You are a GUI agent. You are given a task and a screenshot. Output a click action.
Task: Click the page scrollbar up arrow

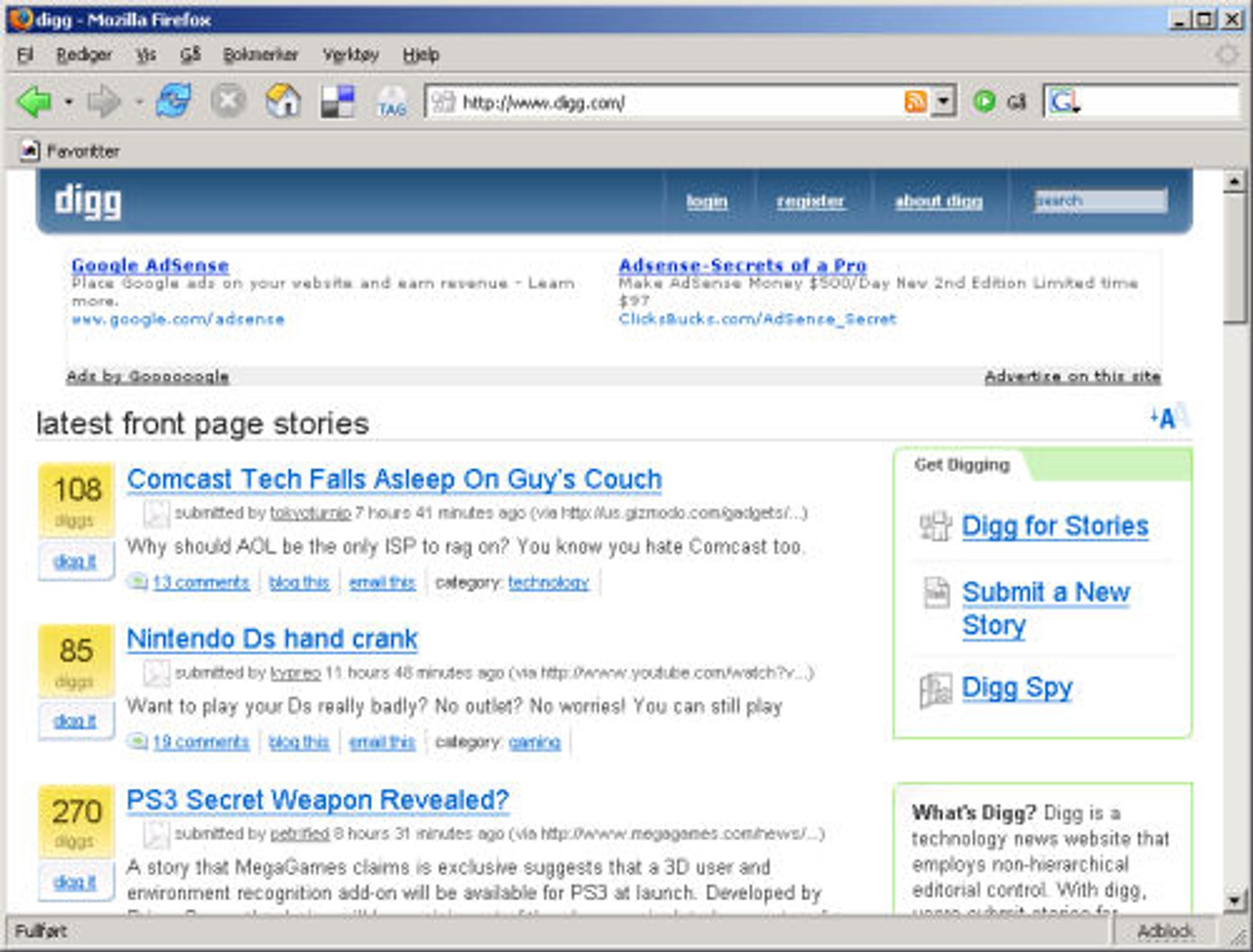[x=1234, y=182]
